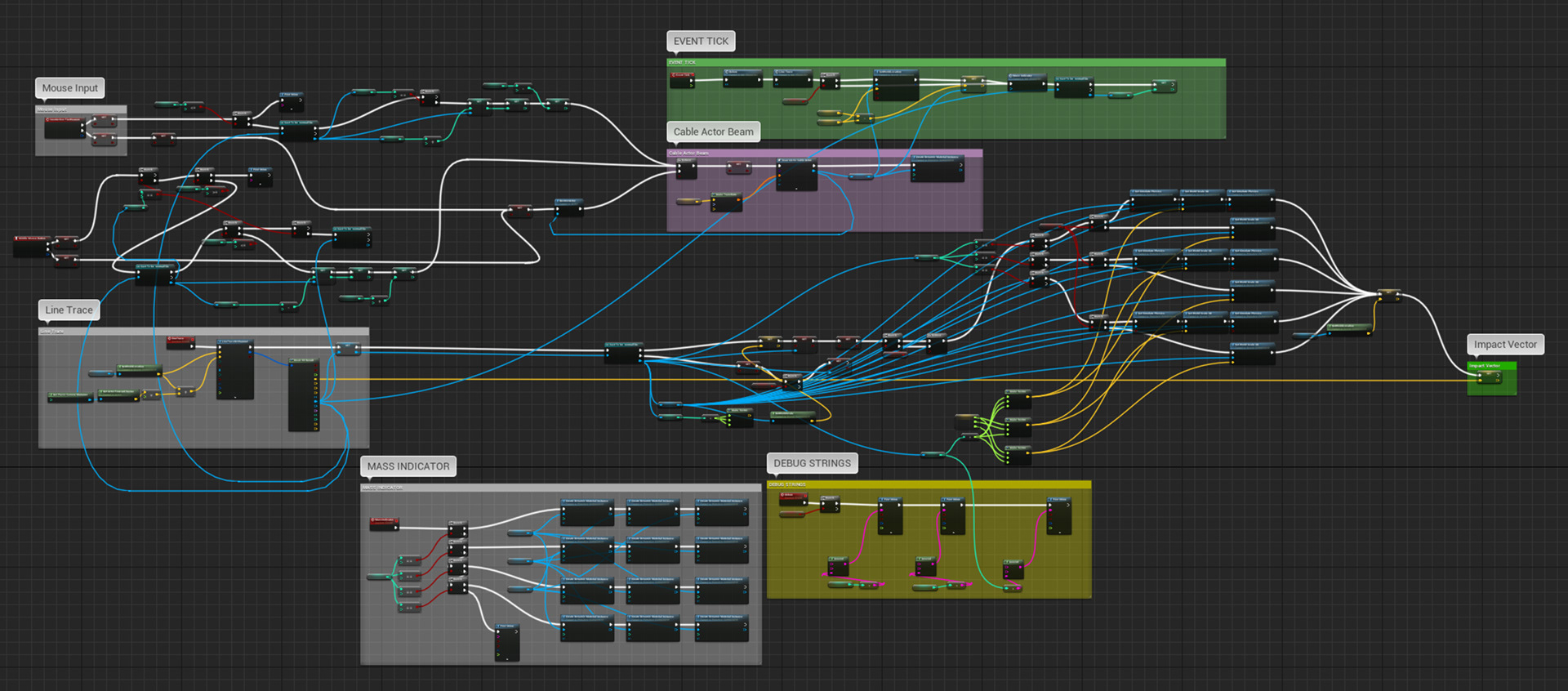Select the Make Transform node in Cable Actor Beam
This screenshot has height=691, width=1568.
pyautogui.click(x=726, y=202)
